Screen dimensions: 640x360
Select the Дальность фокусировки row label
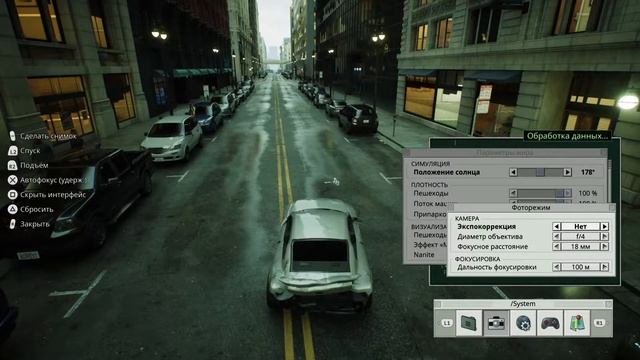coord(497,267)
